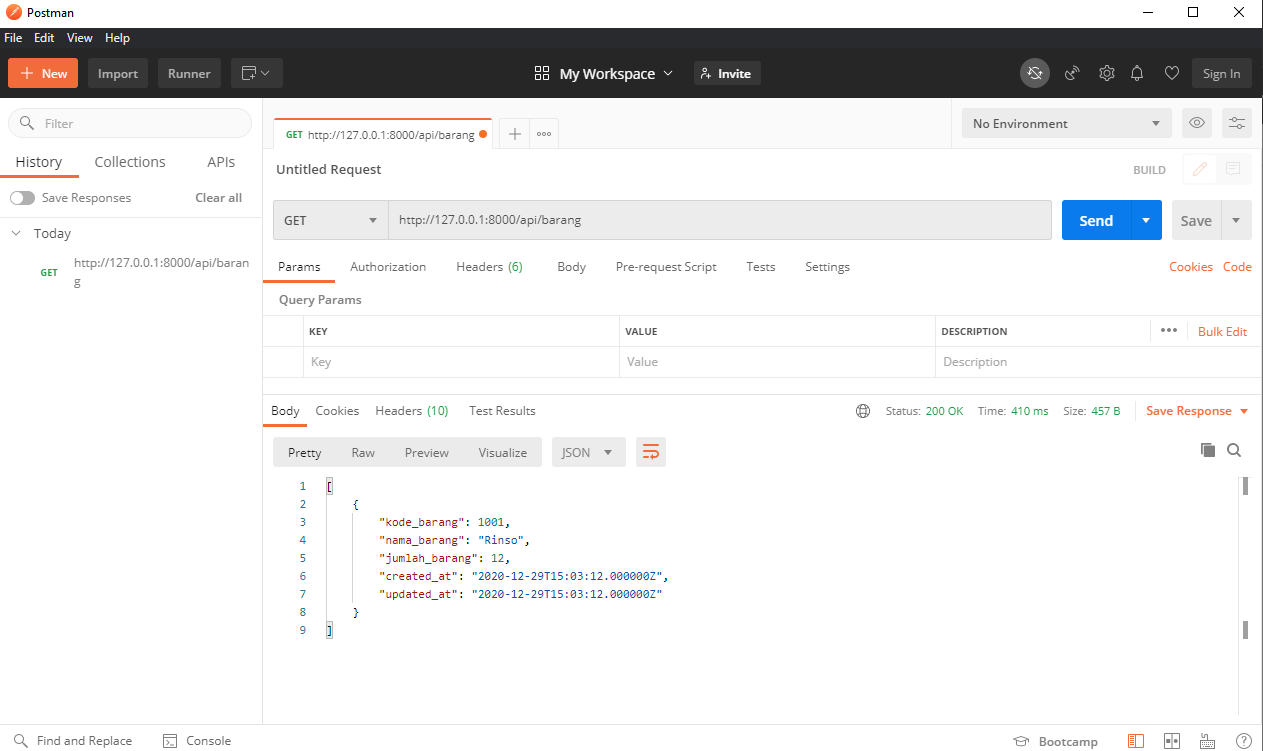Copy the response body with copy icon
The image size is (1263, 751).
point(1207,450)
